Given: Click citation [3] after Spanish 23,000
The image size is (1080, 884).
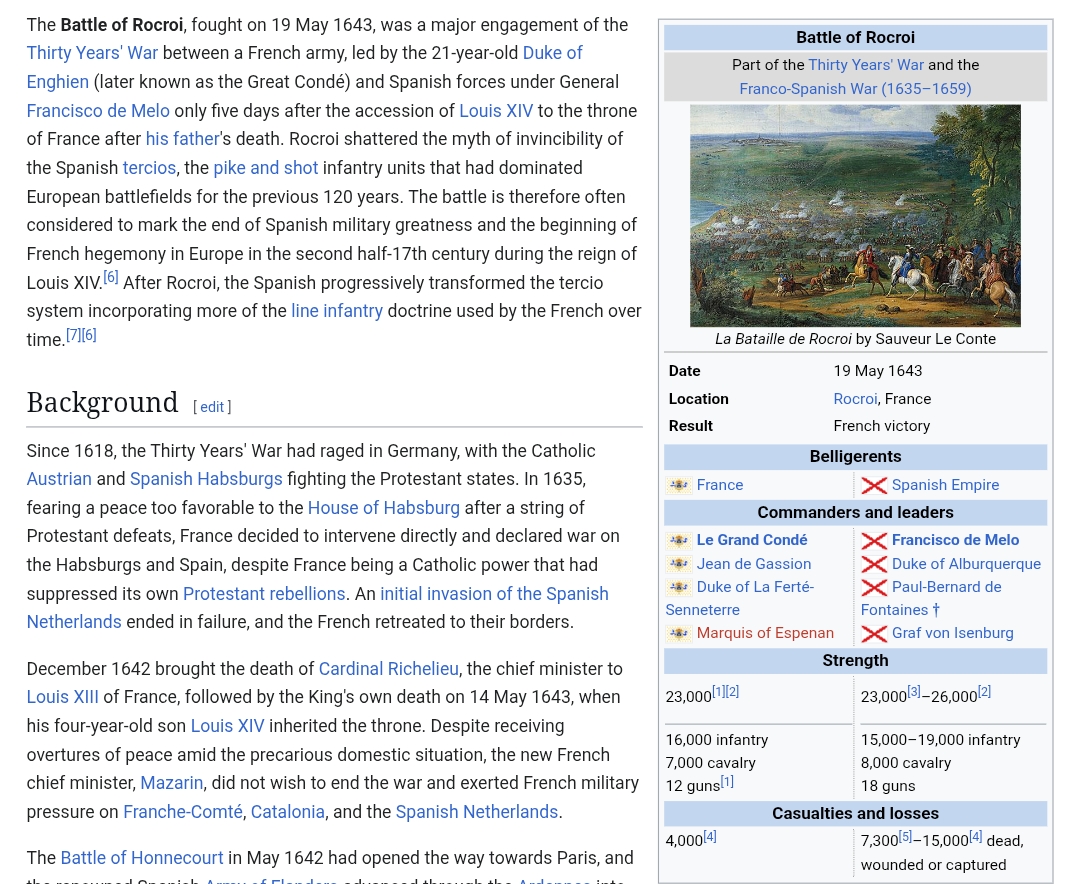Looking at the screenshot, I should (x=913, y=692).
